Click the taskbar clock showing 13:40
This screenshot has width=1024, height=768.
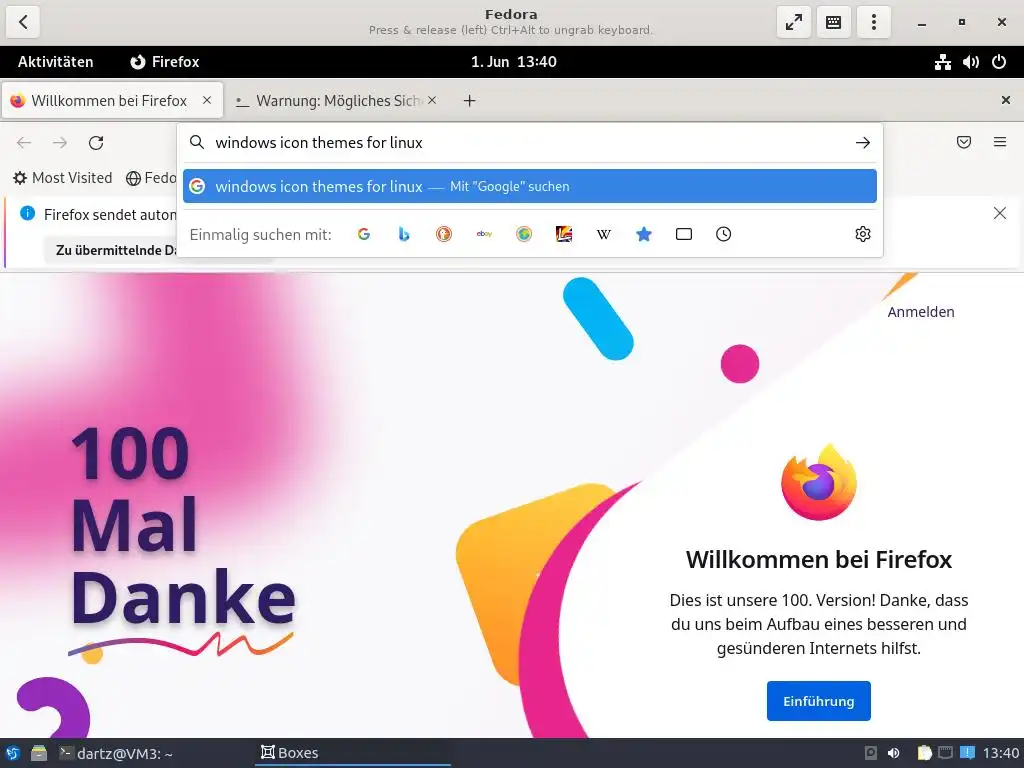1000,753
